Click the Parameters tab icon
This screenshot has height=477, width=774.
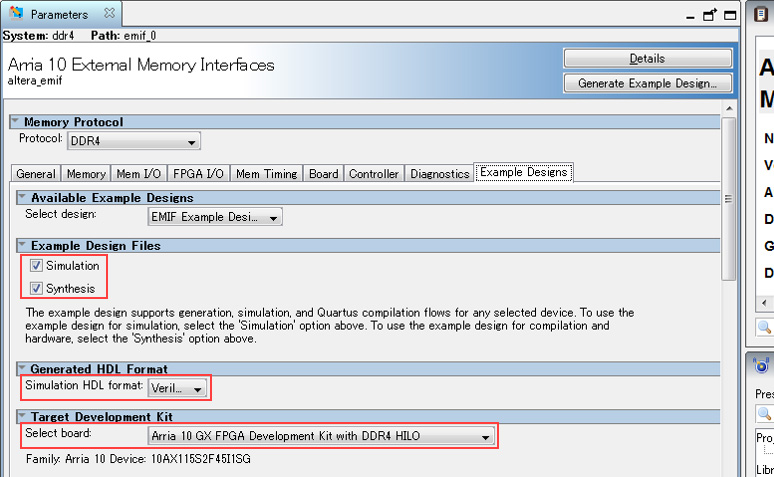[16, 14]
